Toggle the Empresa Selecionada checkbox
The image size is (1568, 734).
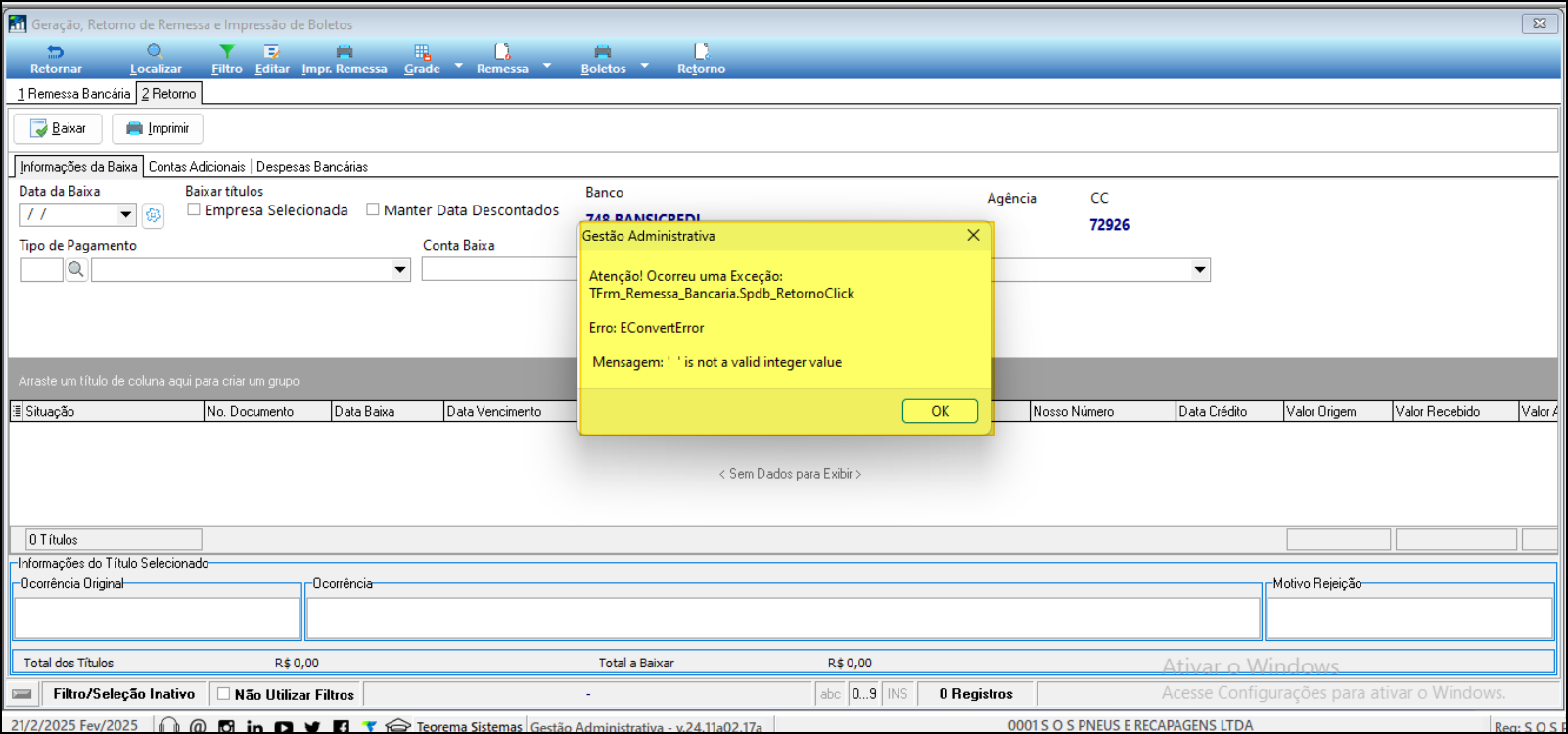tap(194, 209)
